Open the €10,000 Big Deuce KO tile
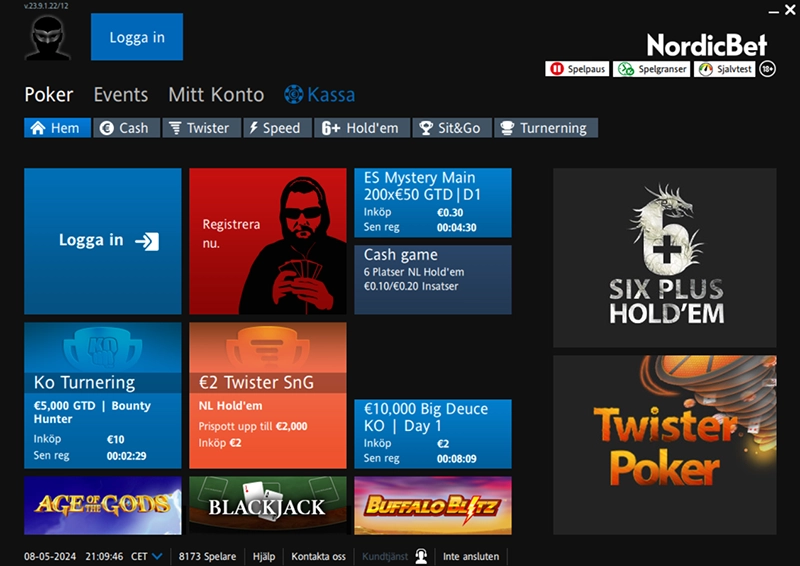The image size is (800, 566). coord(433,434)
